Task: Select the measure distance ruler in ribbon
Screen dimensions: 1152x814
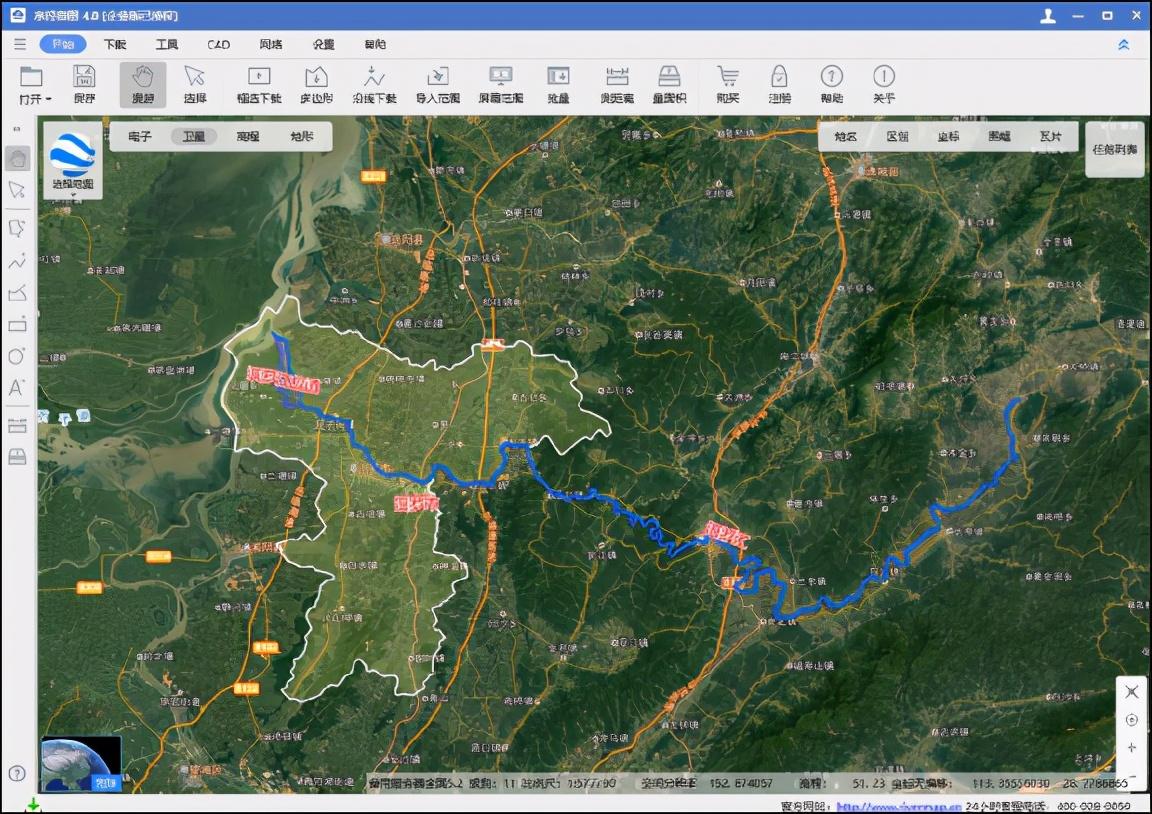Action: click(x=617, y=76)
